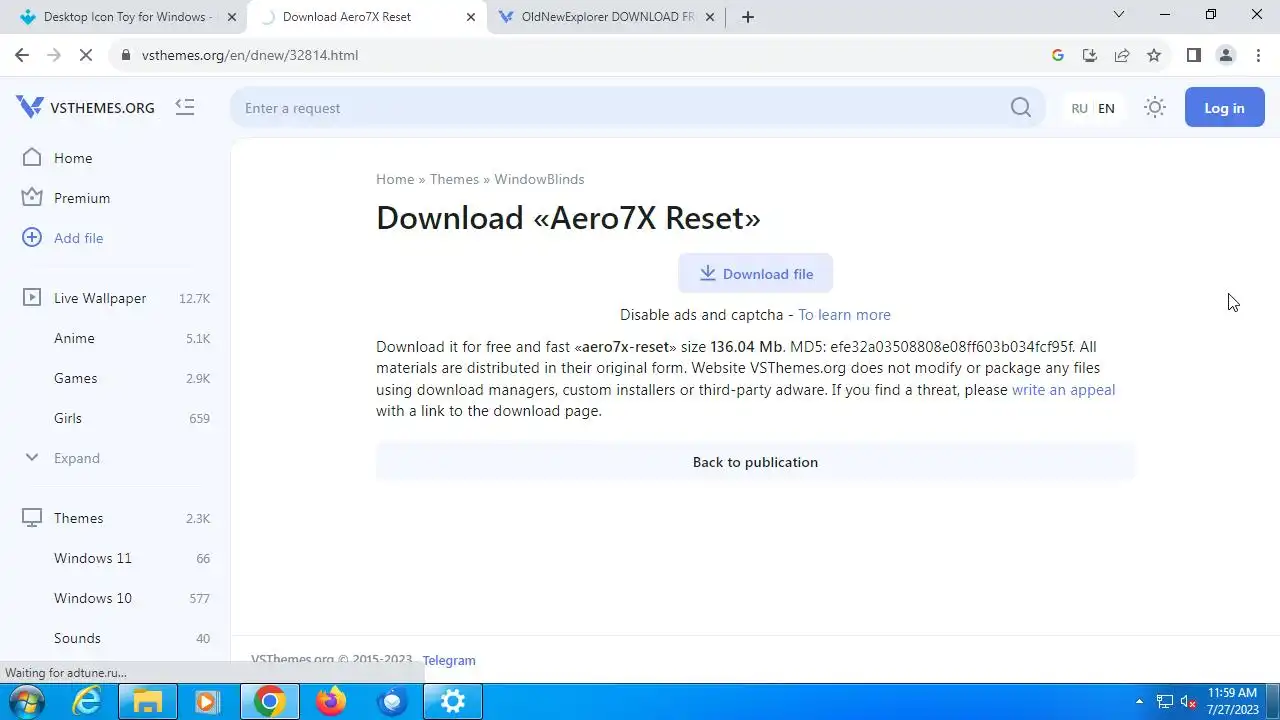Click the network tray icon
Image resolution: width=1280 pixels, height=720 pixels.
1165,702
